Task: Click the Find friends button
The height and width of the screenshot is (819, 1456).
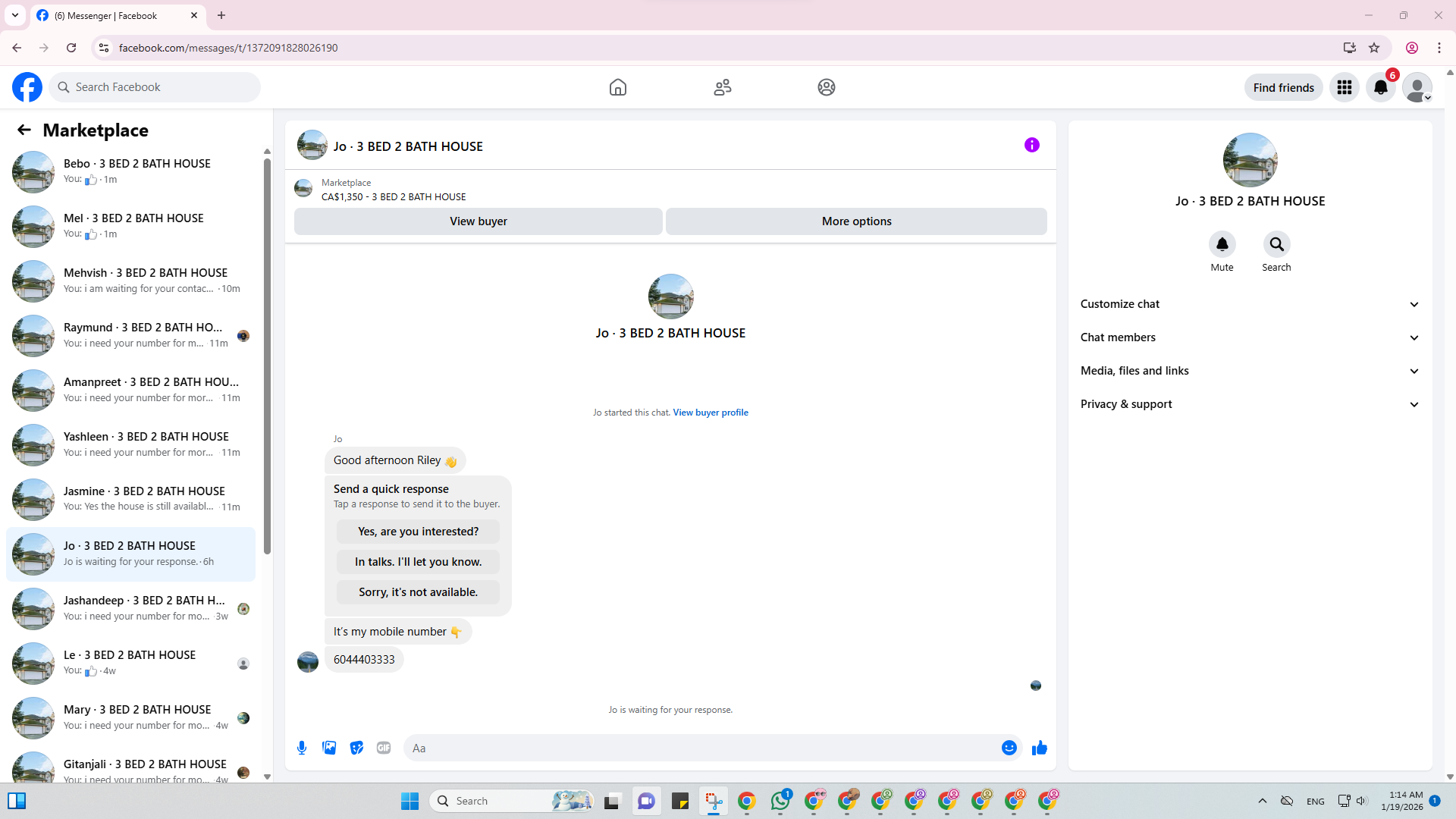Action: pos(1284,87)
